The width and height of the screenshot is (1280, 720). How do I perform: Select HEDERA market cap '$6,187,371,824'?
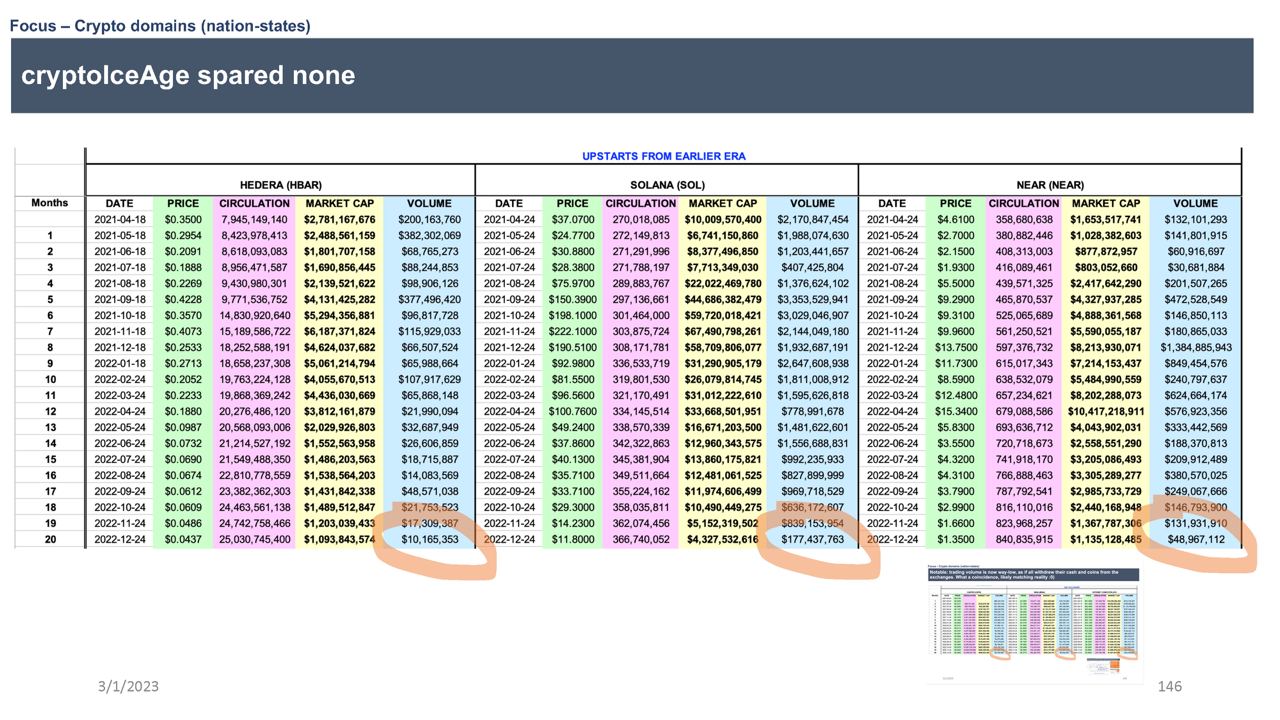point(339,331)
